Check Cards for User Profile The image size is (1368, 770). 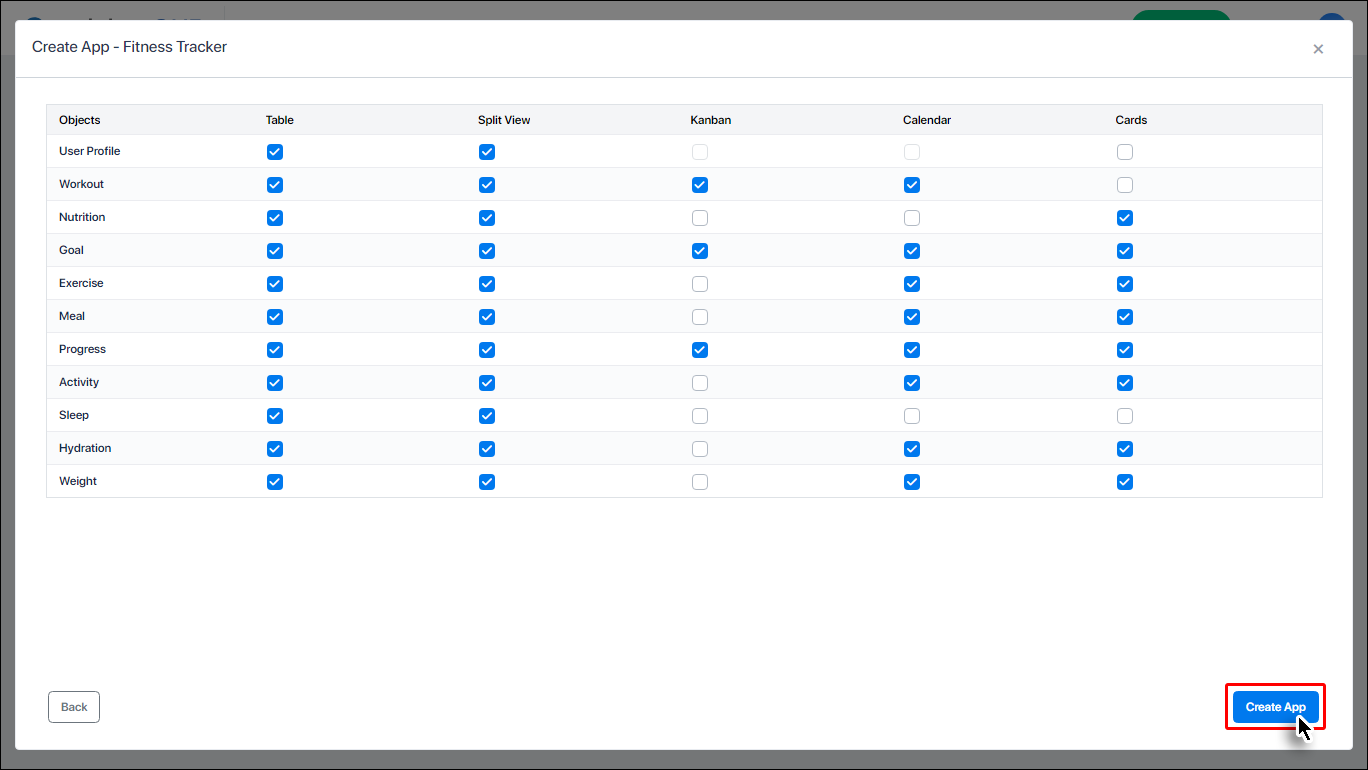1125,152
